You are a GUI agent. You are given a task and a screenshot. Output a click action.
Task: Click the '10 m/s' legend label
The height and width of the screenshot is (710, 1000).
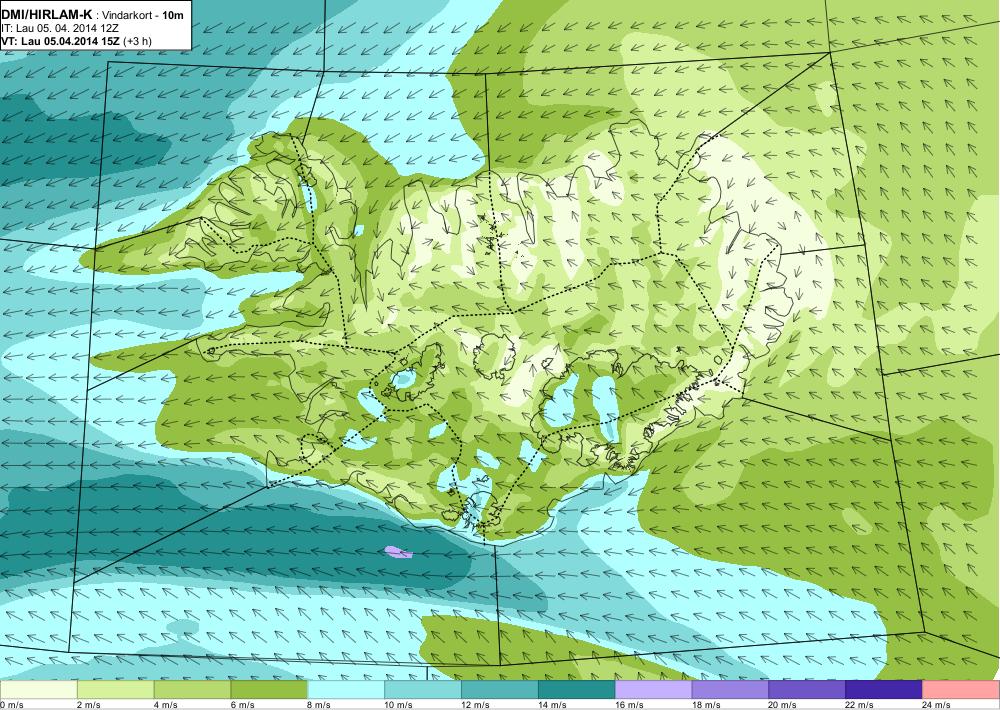[x=398, y=705]
